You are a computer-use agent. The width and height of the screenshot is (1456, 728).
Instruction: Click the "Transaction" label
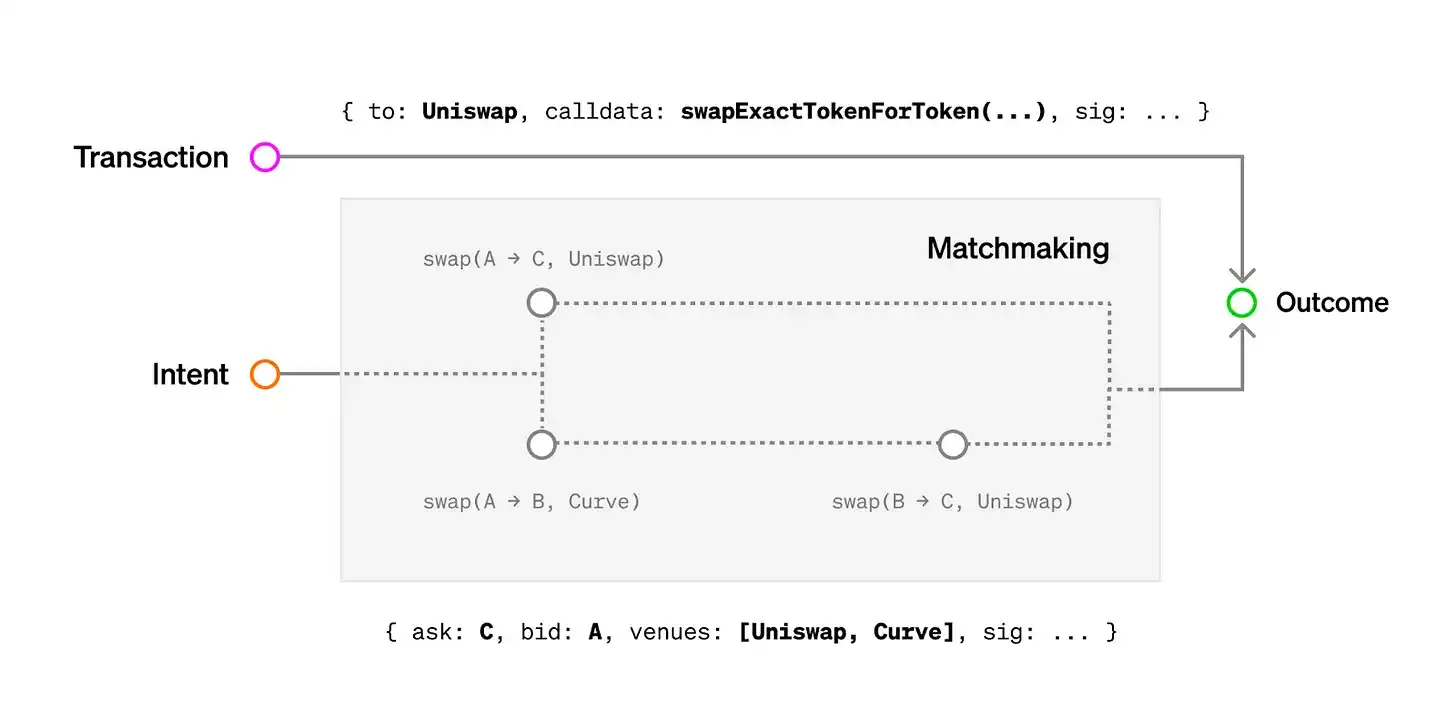(151, 158)
